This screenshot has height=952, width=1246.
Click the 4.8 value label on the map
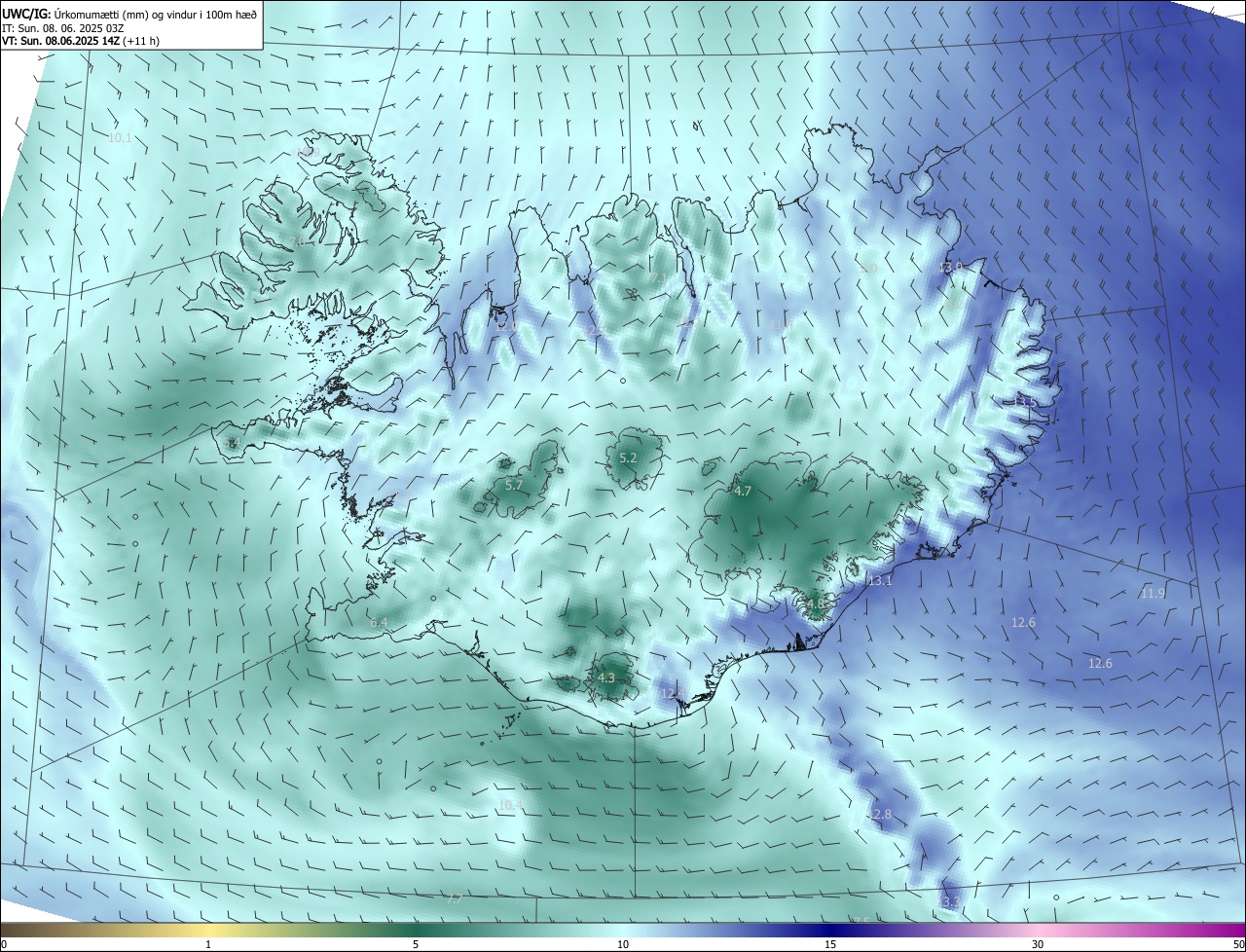[815, 604]
